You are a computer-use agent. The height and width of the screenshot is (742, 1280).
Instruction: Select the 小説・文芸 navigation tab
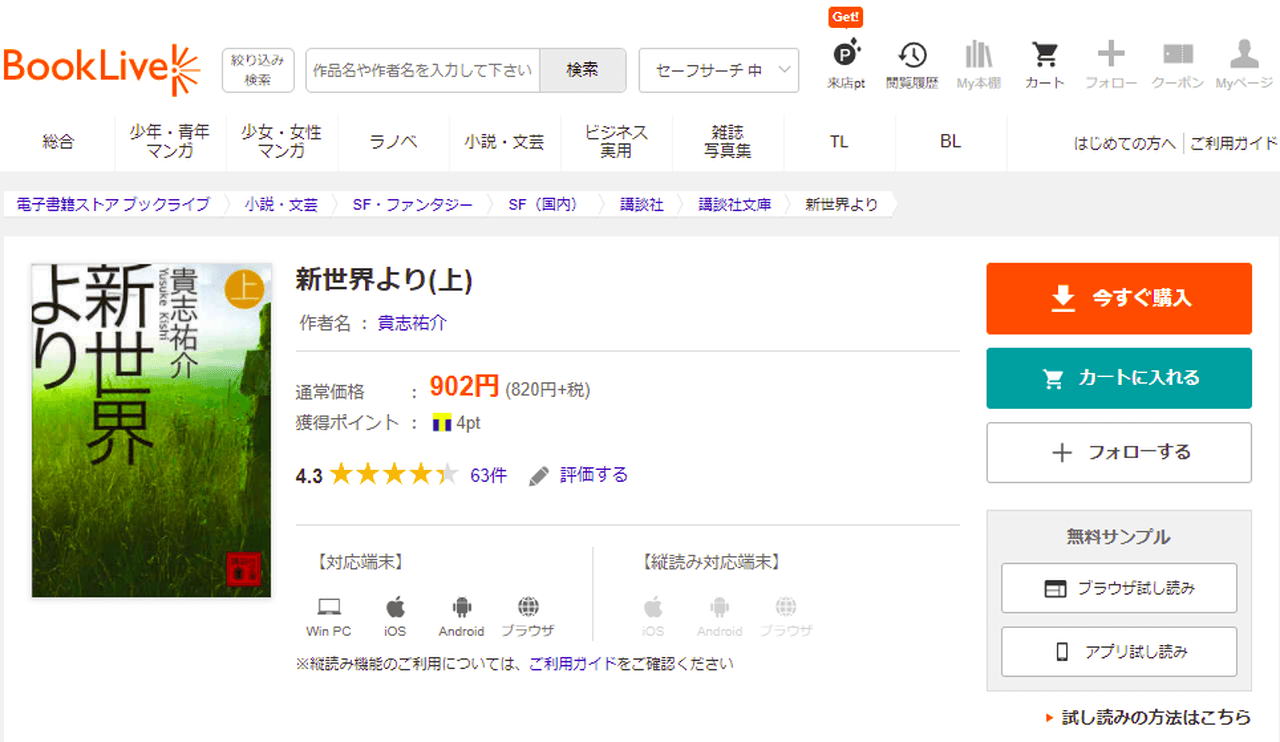(504, 142)
